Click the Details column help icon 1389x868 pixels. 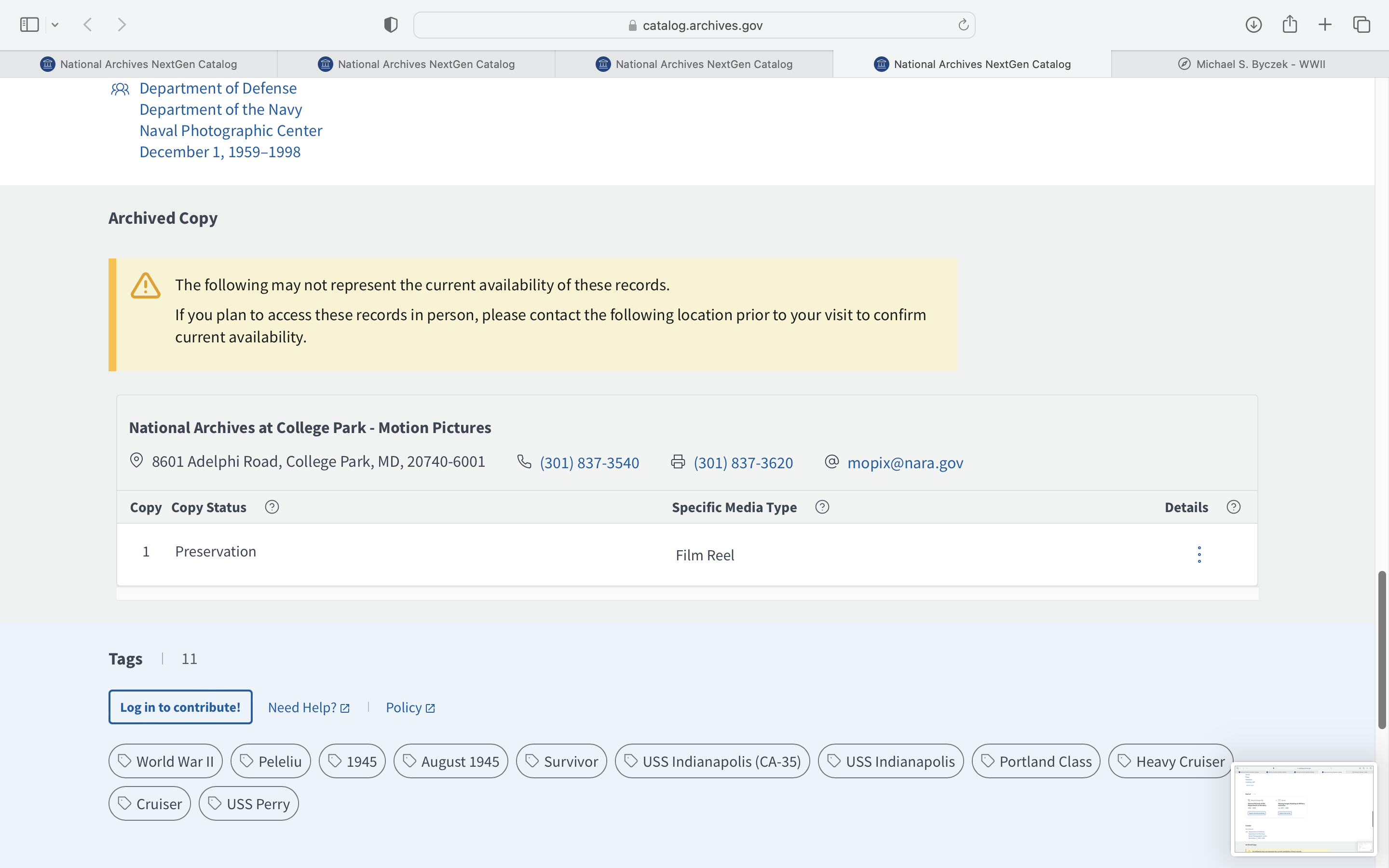(x=1233, y=507)
